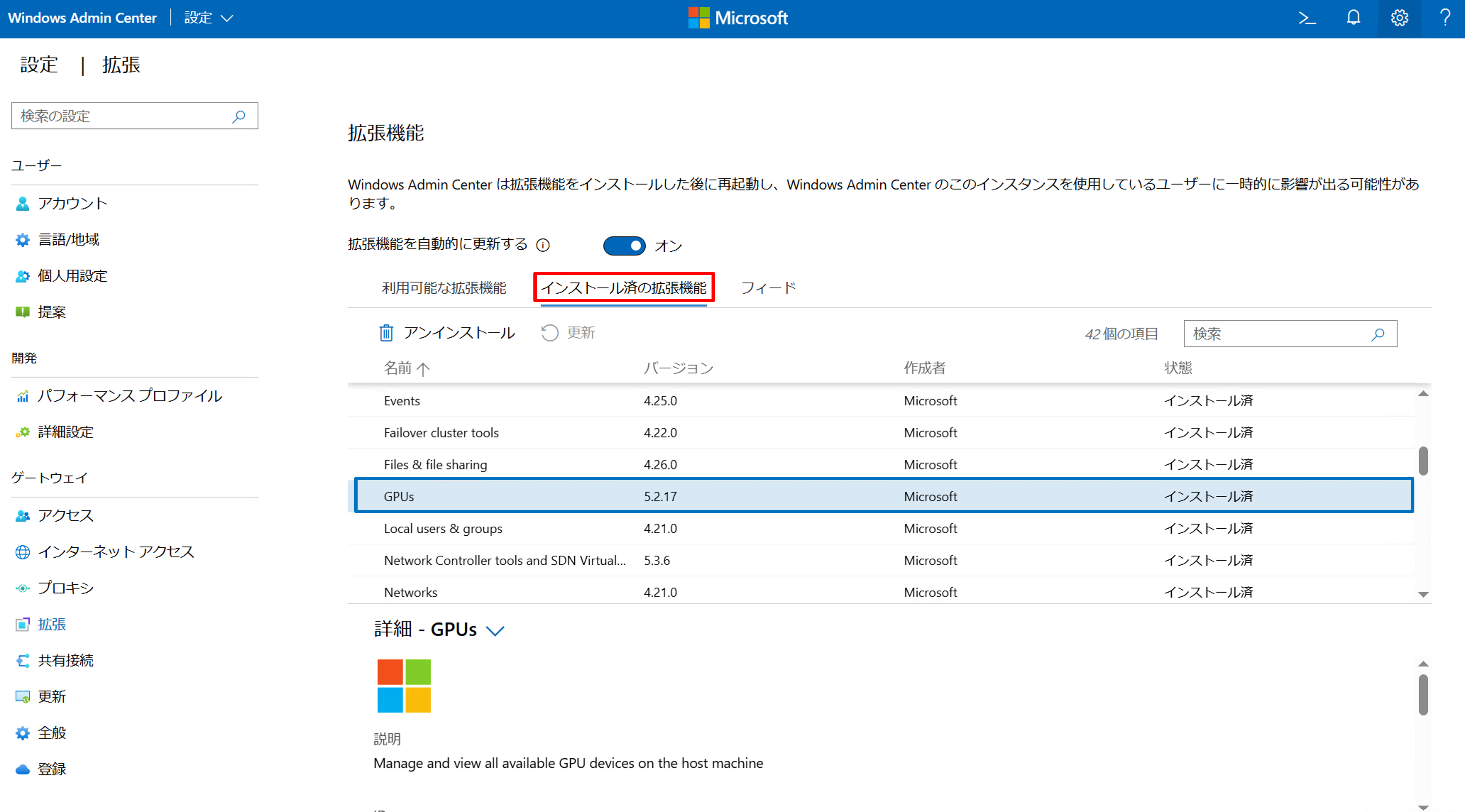Click the search icon in the settings search box
1465x812 pixels.
tap(239, 116)
